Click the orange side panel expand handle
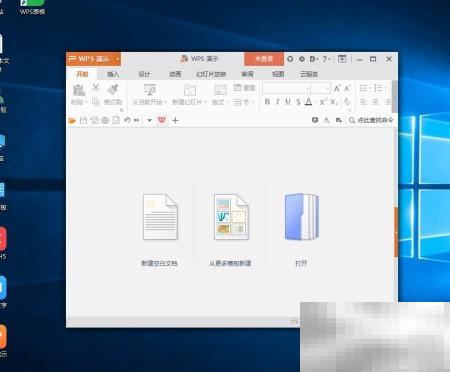The image size is (450, 372). coord(396,232)
